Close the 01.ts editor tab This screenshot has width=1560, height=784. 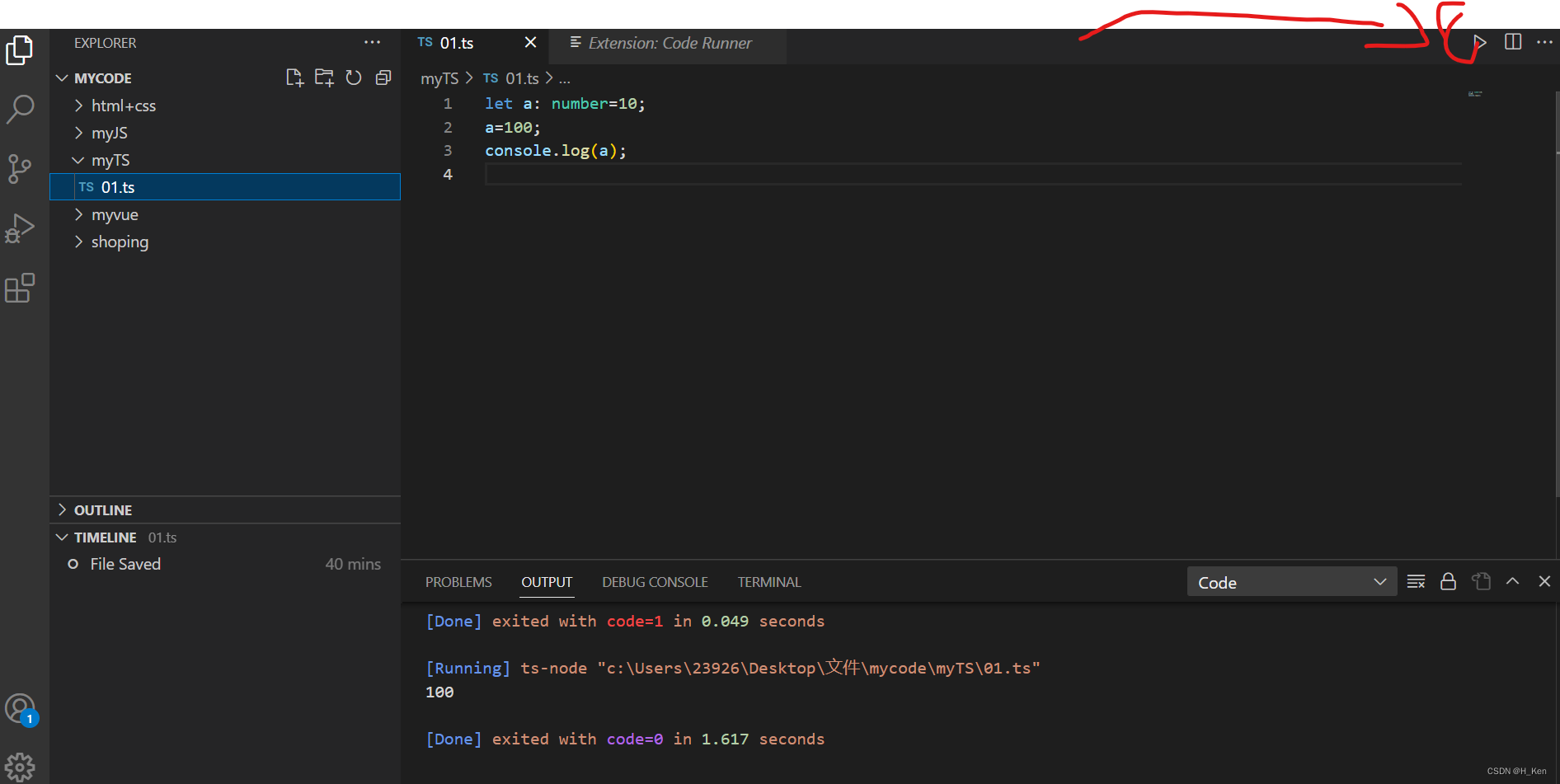click(531, 42)
